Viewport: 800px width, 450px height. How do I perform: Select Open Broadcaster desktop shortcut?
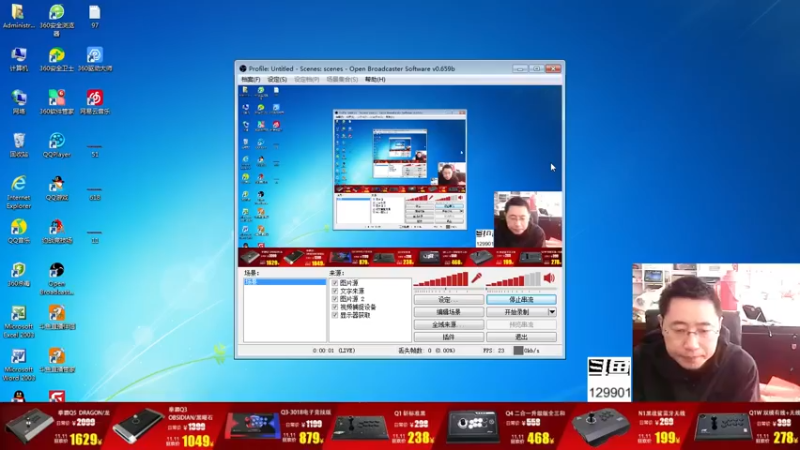tap(57, 279)
